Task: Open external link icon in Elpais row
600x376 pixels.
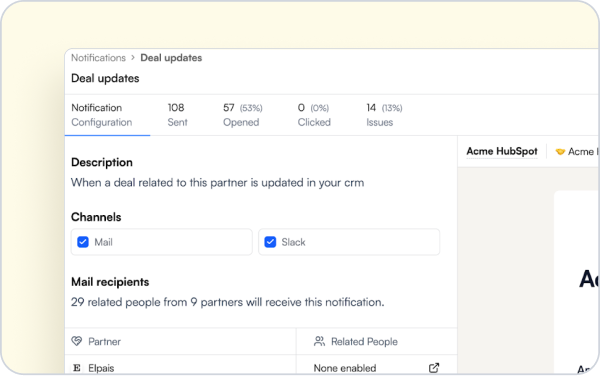Action: [x=434, y=368]
